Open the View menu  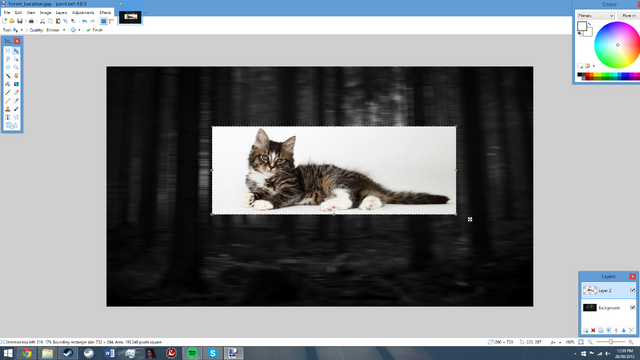click(31, 13)
